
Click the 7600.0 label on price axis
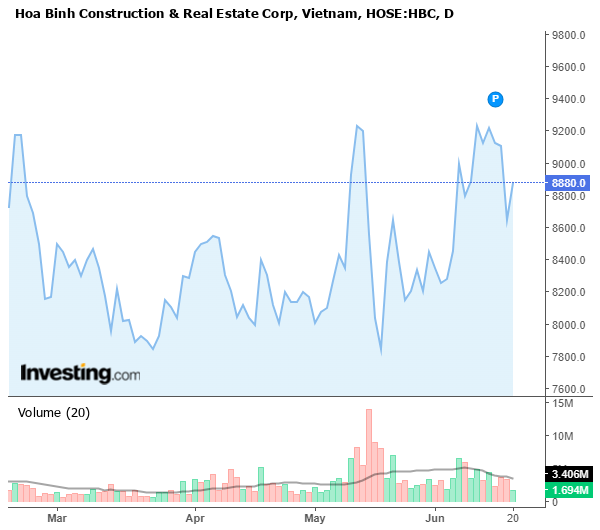pos(567,389)
